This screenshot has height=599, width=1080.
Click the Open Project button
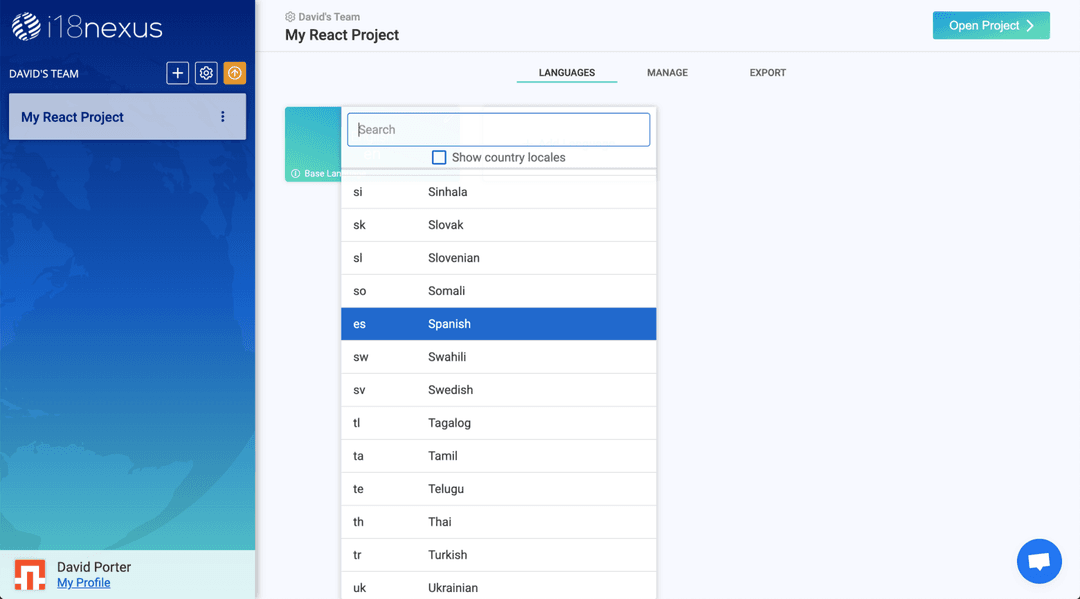point(990,25)
